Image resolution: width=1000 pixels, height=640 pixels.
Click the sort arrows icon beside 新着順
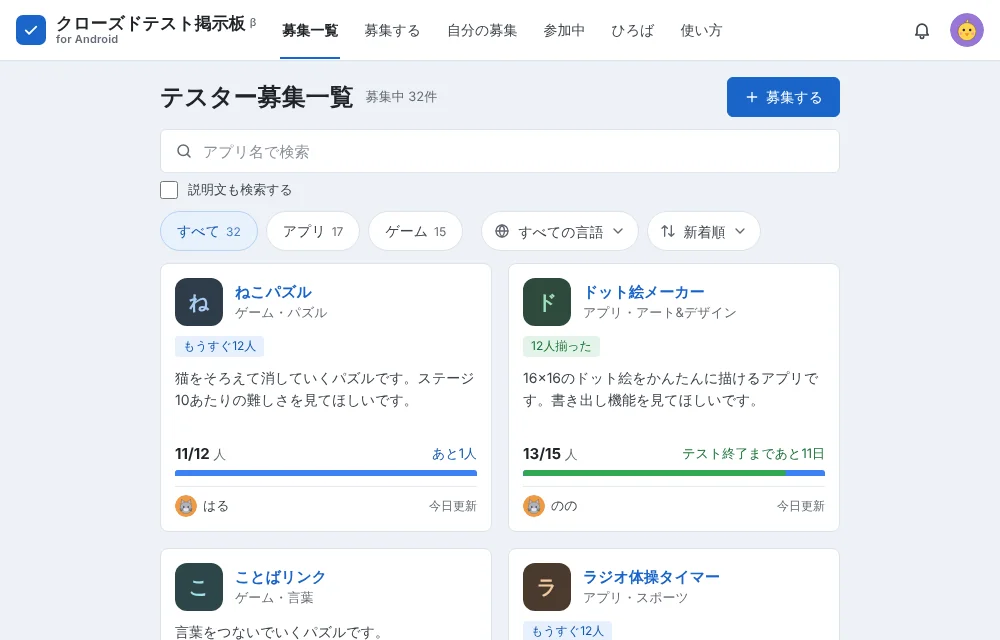click(668, 231)
